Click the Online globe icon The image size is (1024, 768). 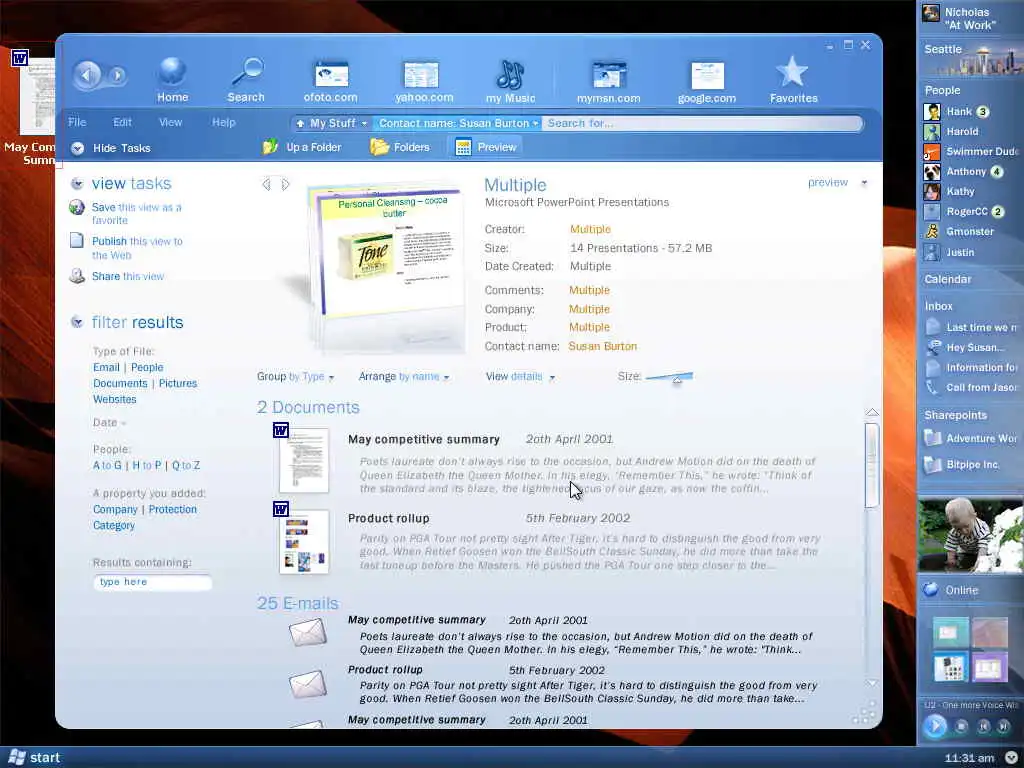tap(931, 590)
